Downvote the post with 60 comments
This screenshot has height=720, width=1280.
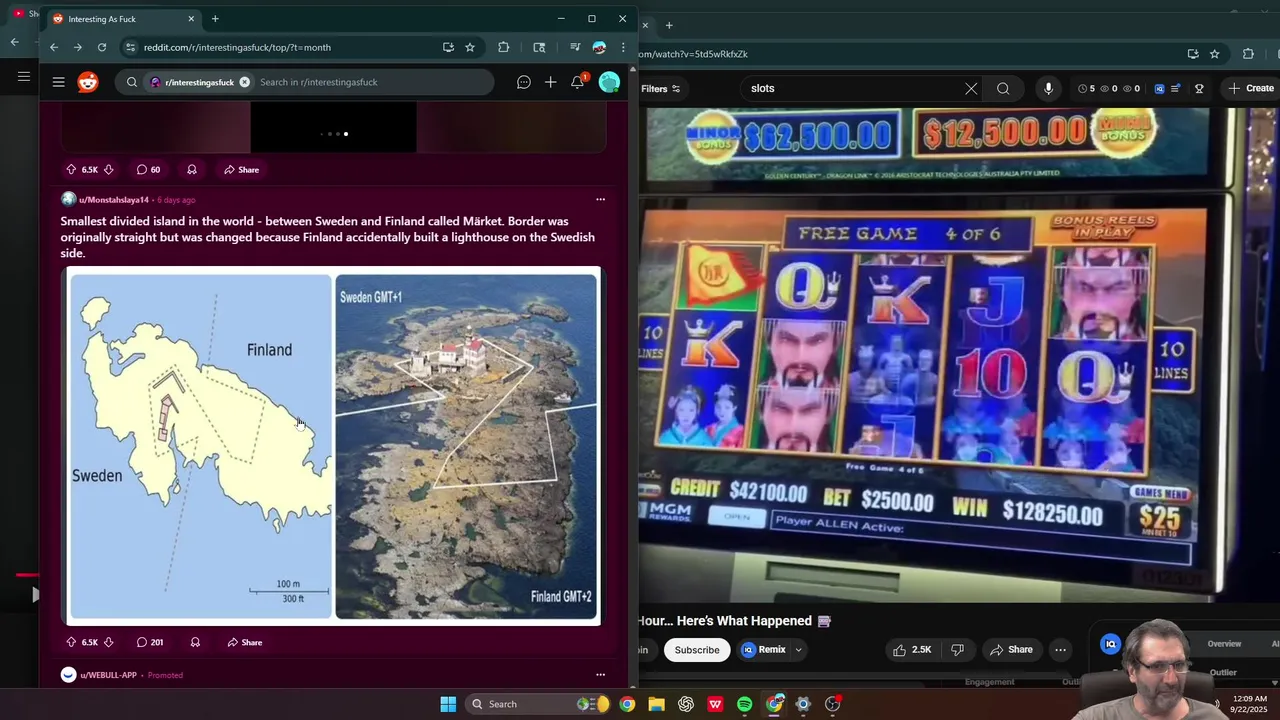108,169
